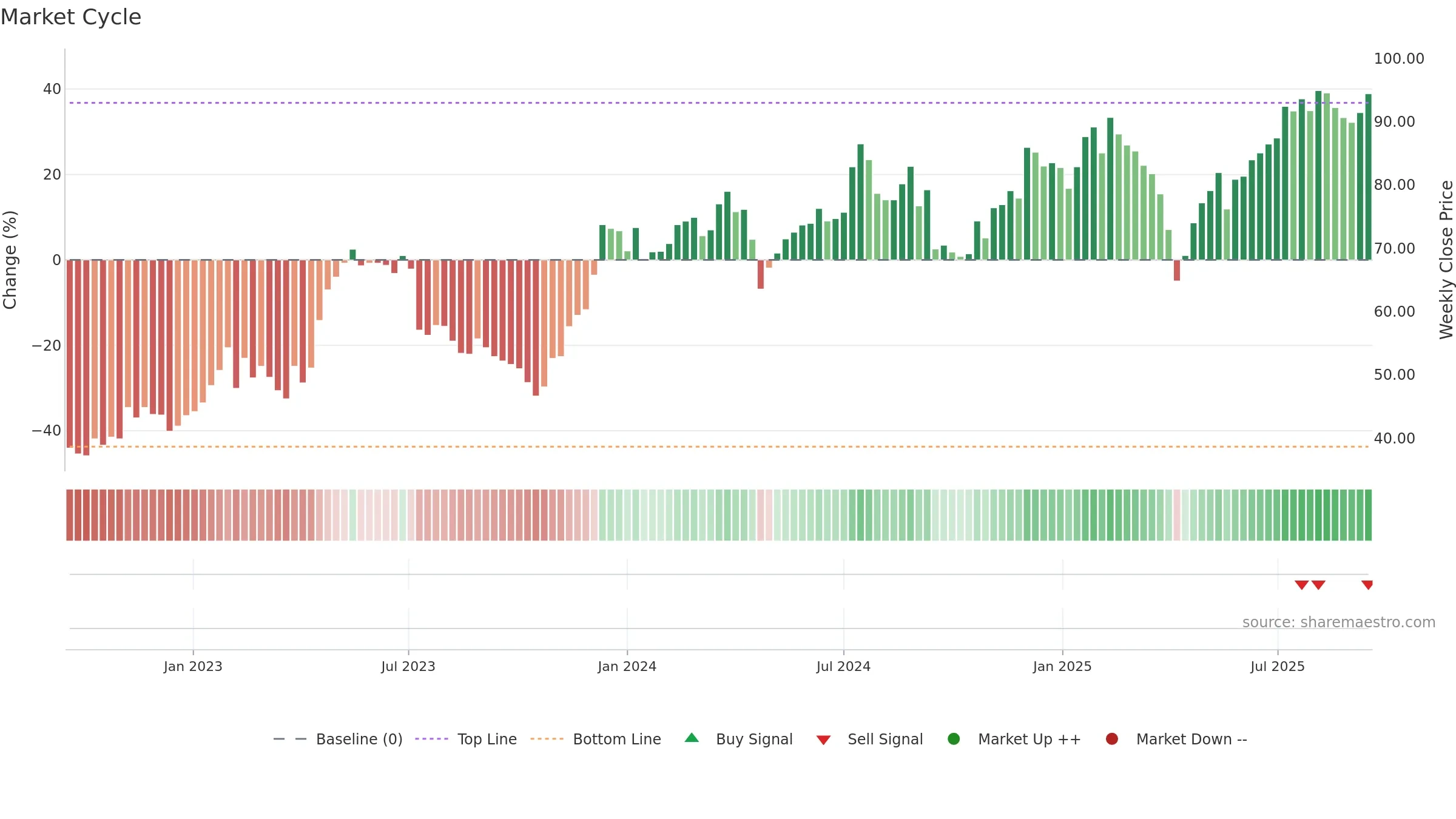The image size is (1456, 819).
Task: Toggle the Market Down -- legend label
Action: (1191, 739)
